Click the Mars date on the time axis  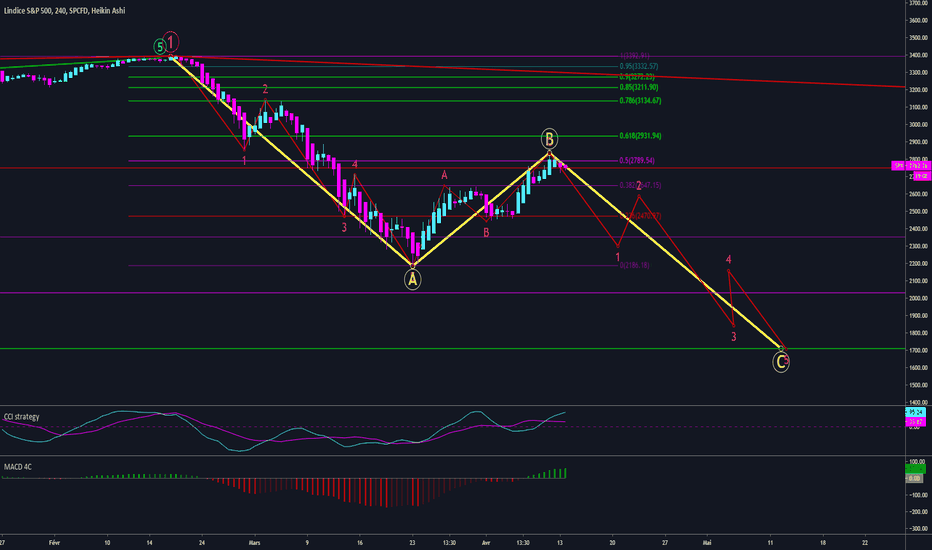coord(254,543)
